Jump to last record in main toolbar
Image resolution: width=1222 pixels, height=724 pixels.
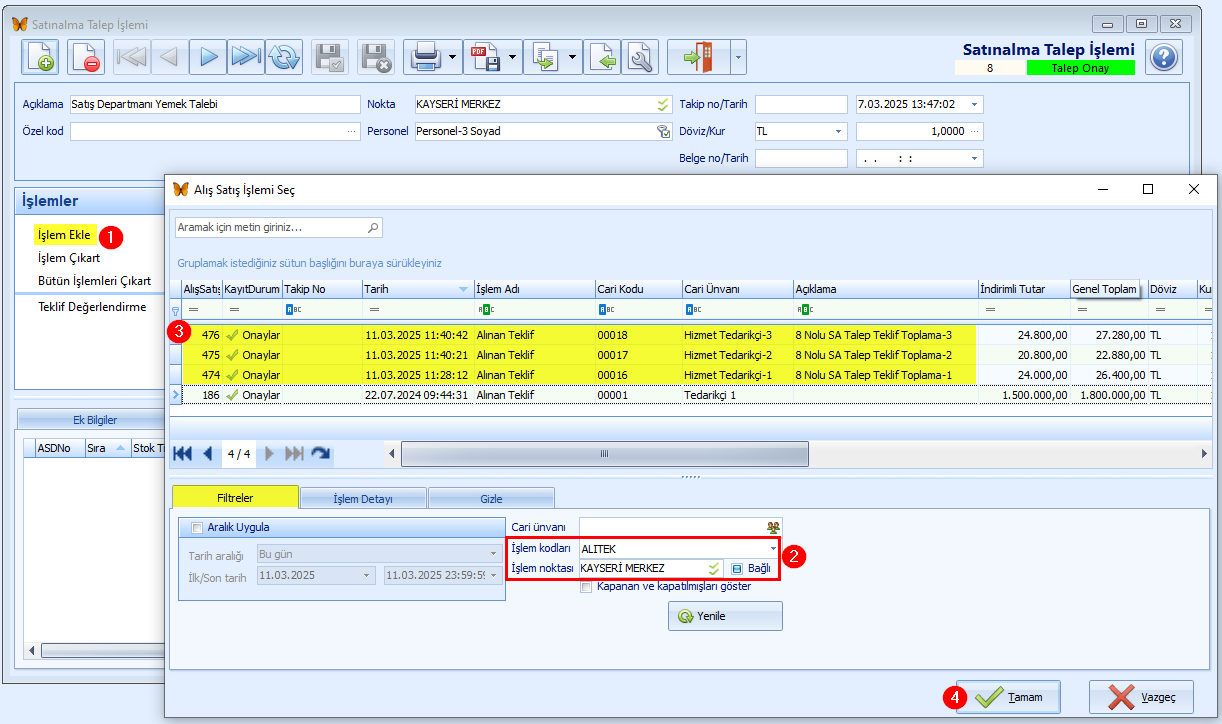246,57
